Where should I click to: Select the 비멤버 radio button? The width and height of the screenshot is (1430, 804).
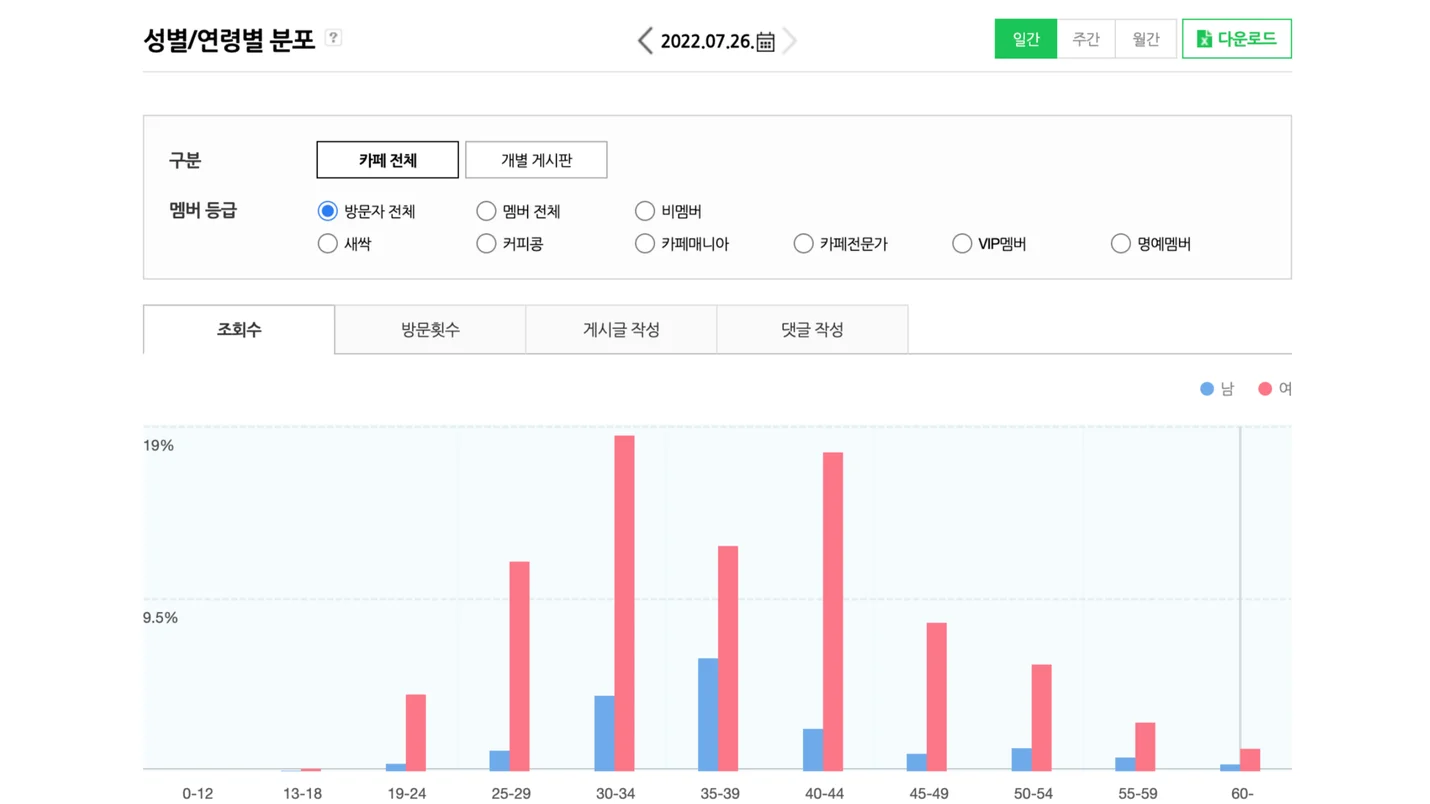point(645,211)
